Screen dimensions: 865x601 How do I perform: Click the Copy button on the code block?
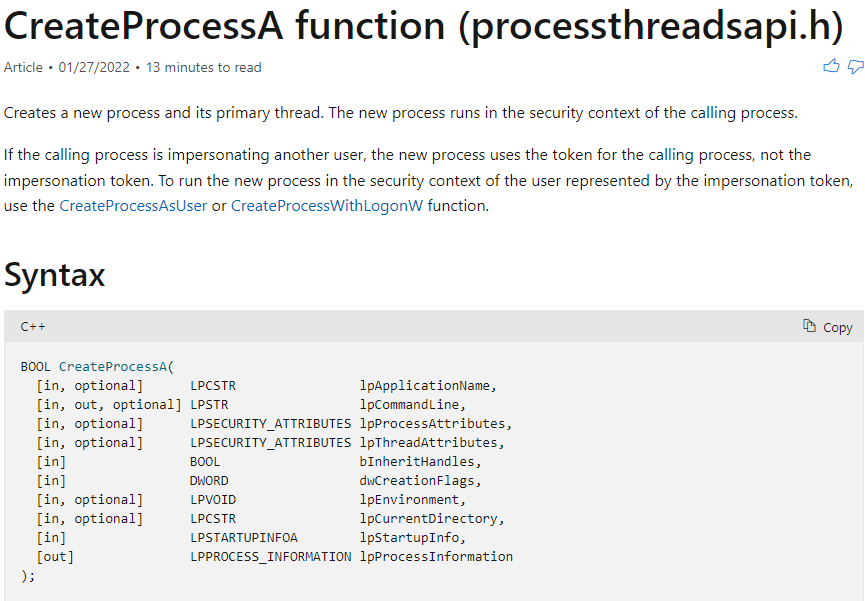click(827, 326)
